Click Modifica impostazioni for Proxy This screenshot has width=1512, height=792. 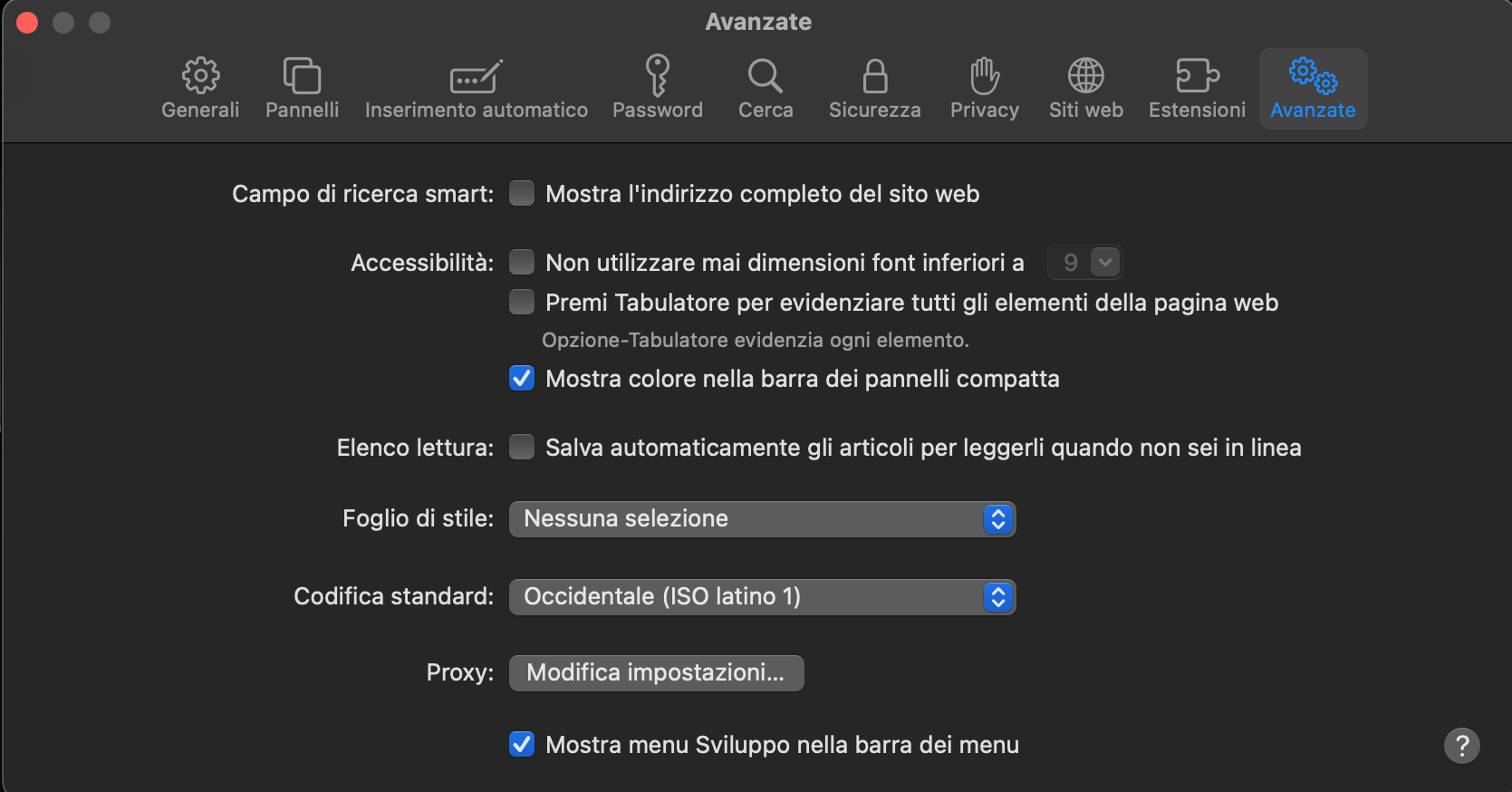pos(656,673)
